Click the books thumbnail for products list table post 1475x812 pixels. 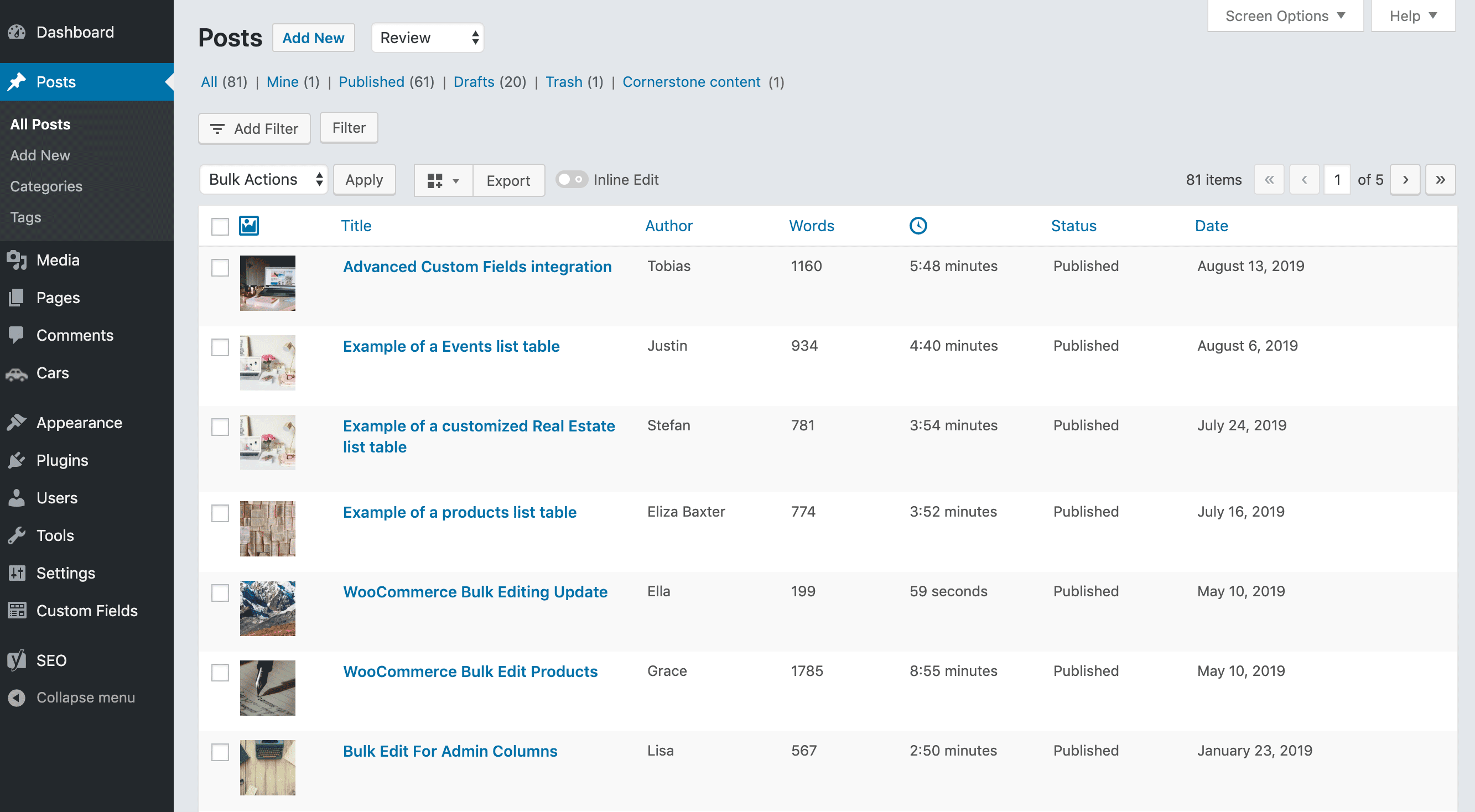[267, 529]
